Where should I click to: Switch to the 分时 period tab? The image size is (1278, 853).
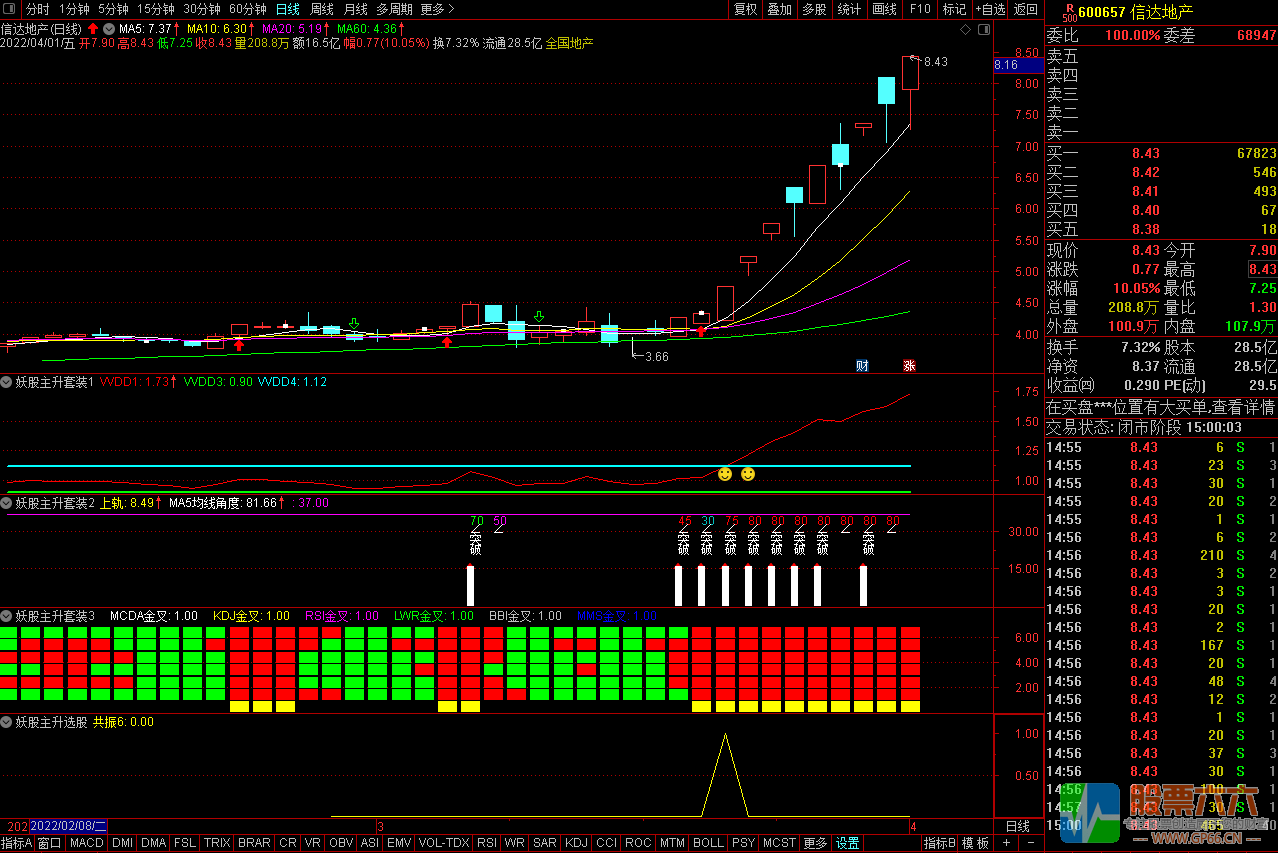(x=37, y=9)
